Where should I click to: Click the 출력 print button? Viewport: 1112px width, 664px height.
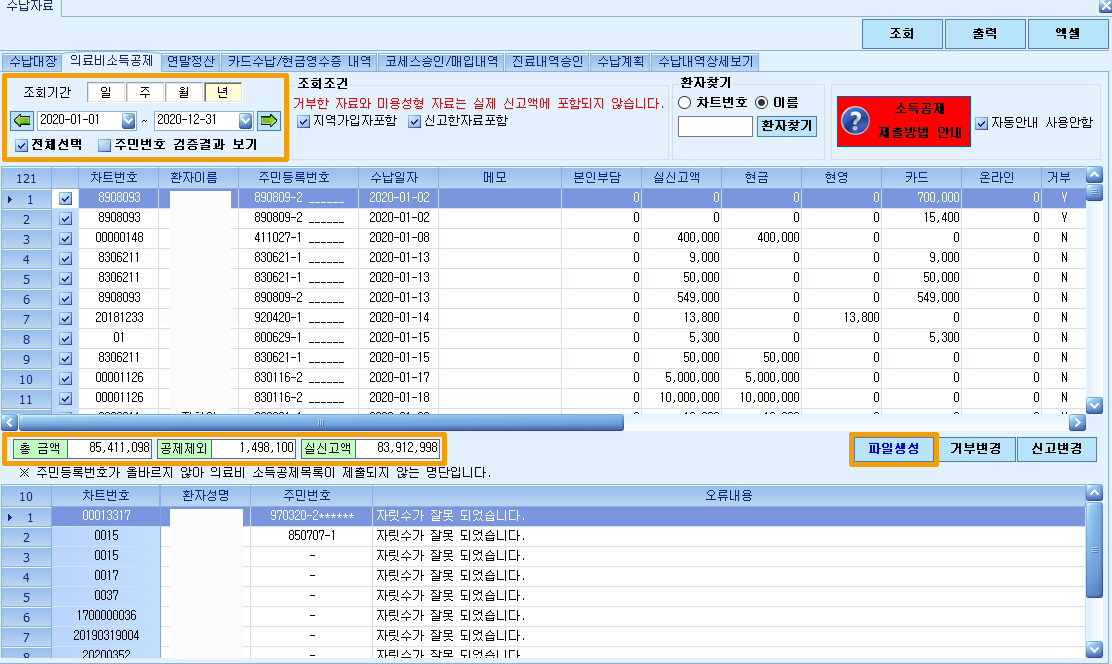984,33
